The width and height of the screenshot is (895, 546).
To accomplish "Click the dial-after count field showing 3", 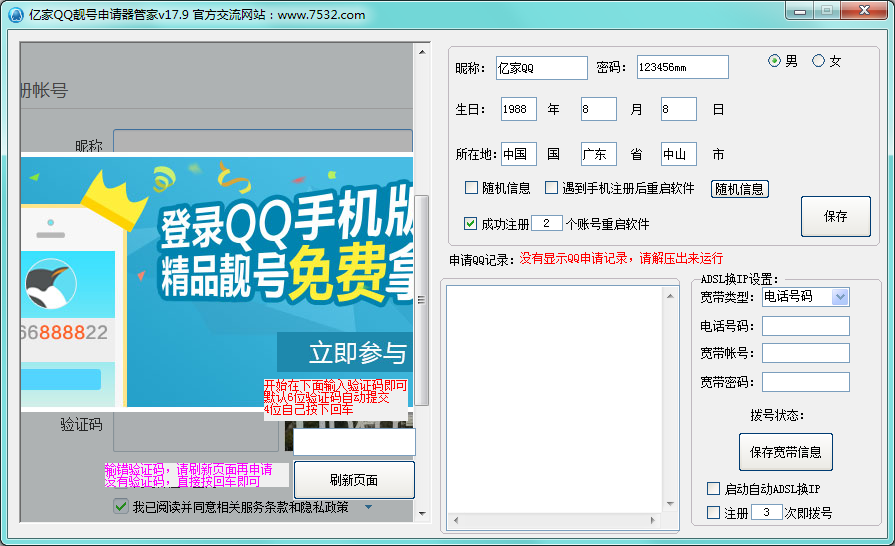I will click(767, 512).
